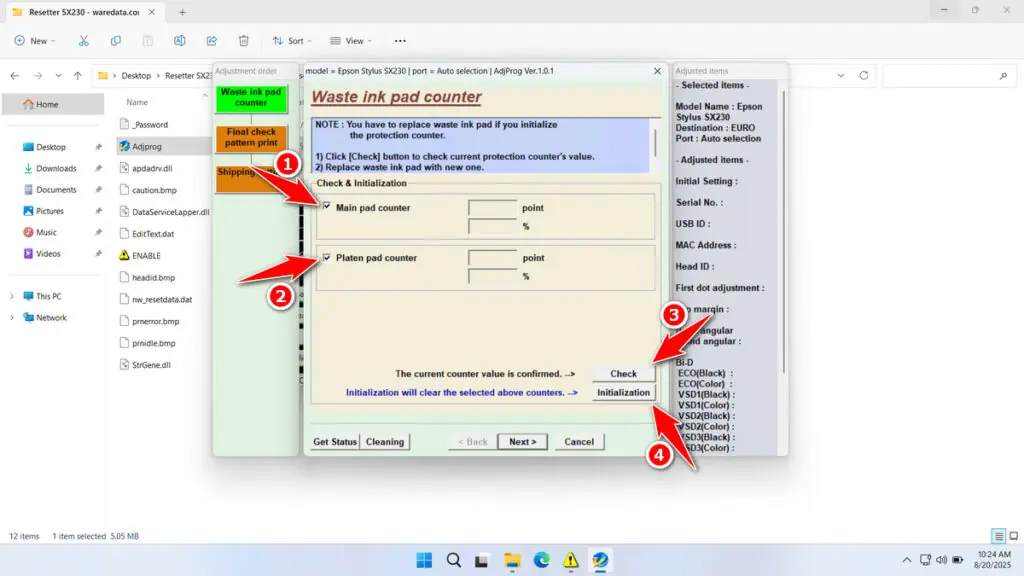Click the Delete icon in Explorer toolbar

click(x=243, y=40)
